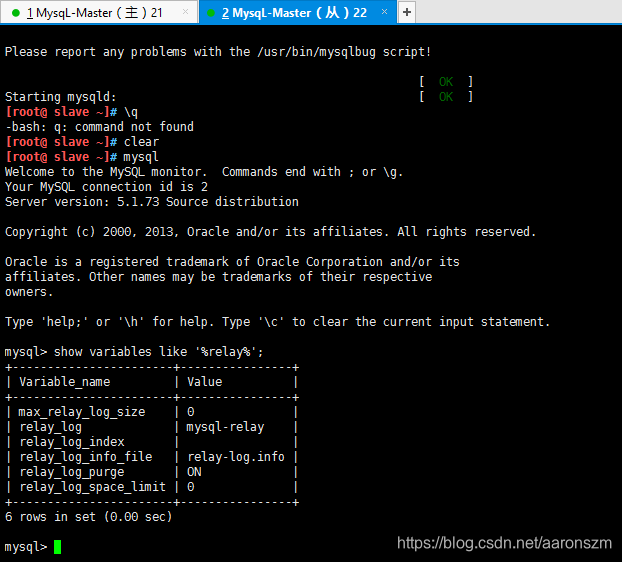The height and width of the screenshot is (562, 622).
Task: Click the 'mysql' command on slave prompt
Action: point(141,157)
